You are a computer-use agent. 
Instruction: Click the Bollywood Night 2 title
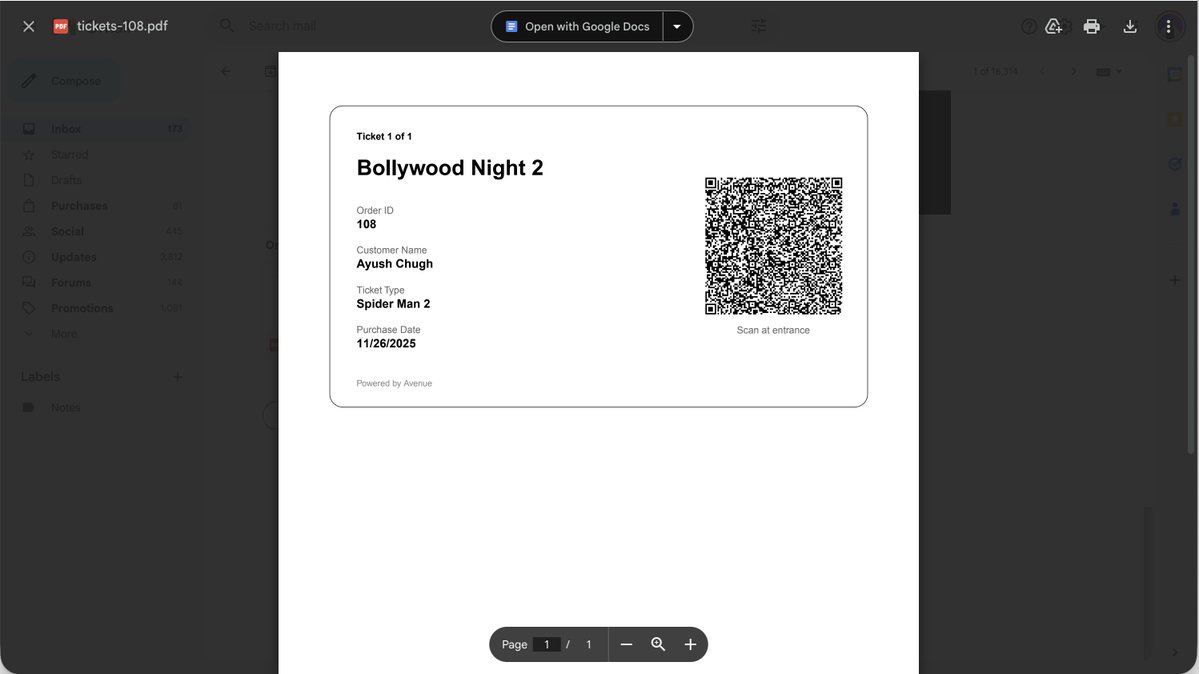450,168
